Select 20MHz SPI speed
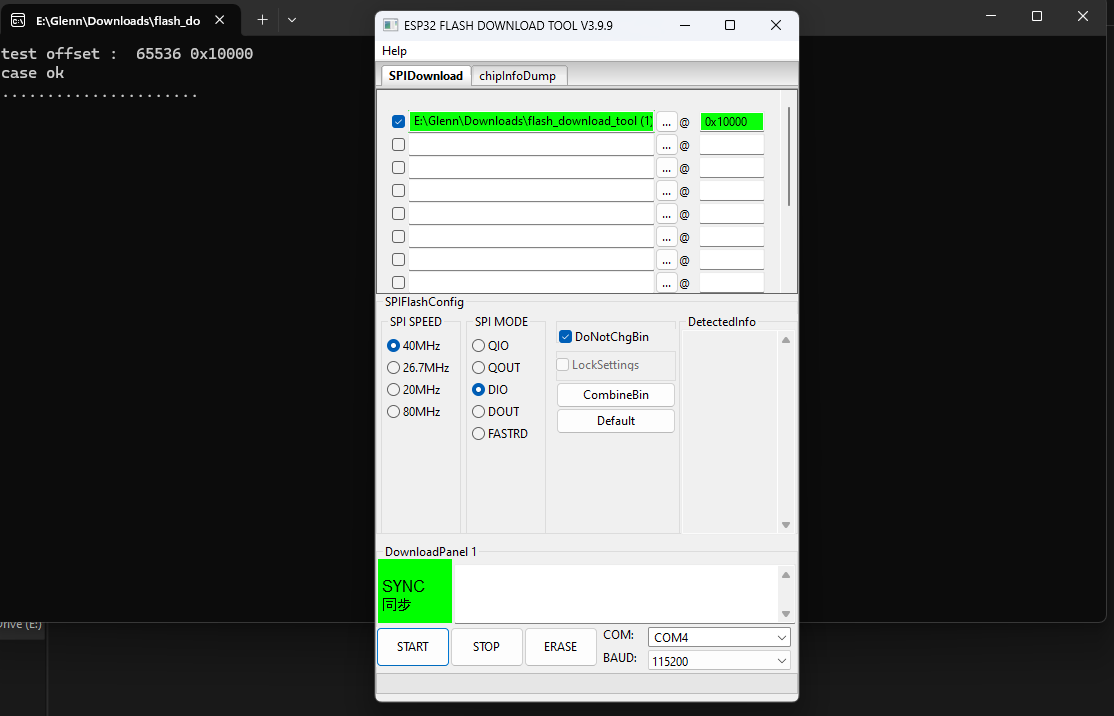The width and height of the screenshot is (1114, 716). click(413, 390)
